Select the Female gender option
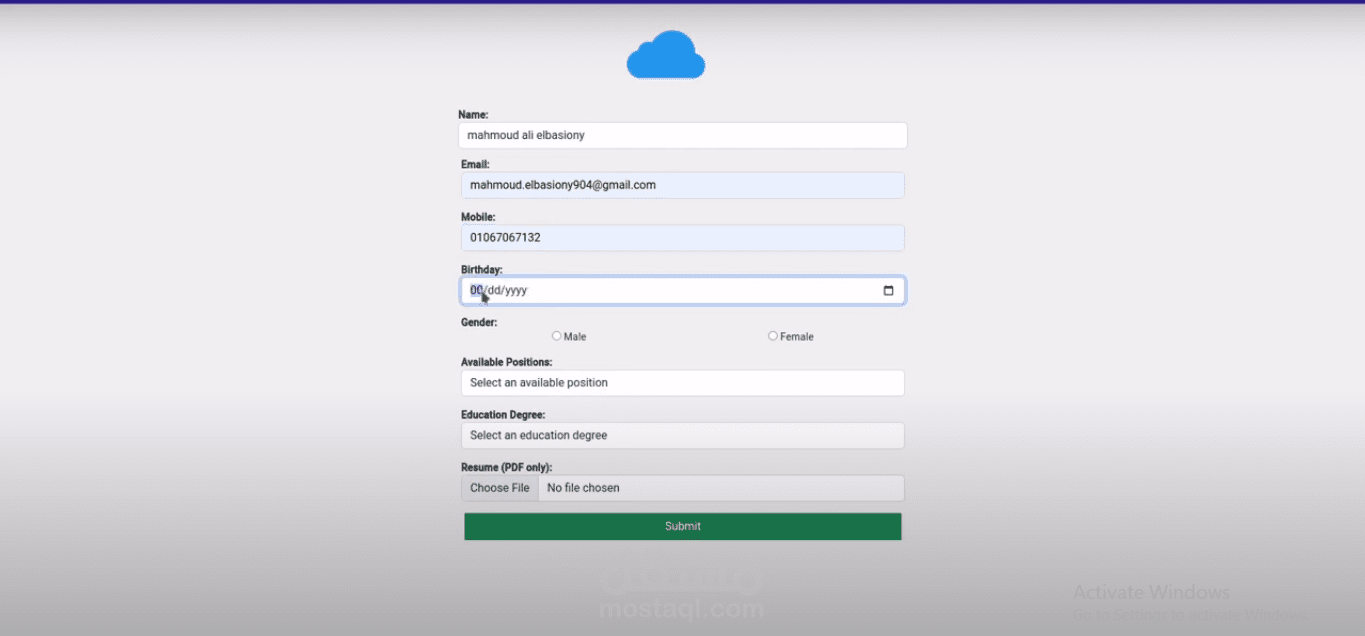Screen dimensions: 1365x636 tap(773, 336)
